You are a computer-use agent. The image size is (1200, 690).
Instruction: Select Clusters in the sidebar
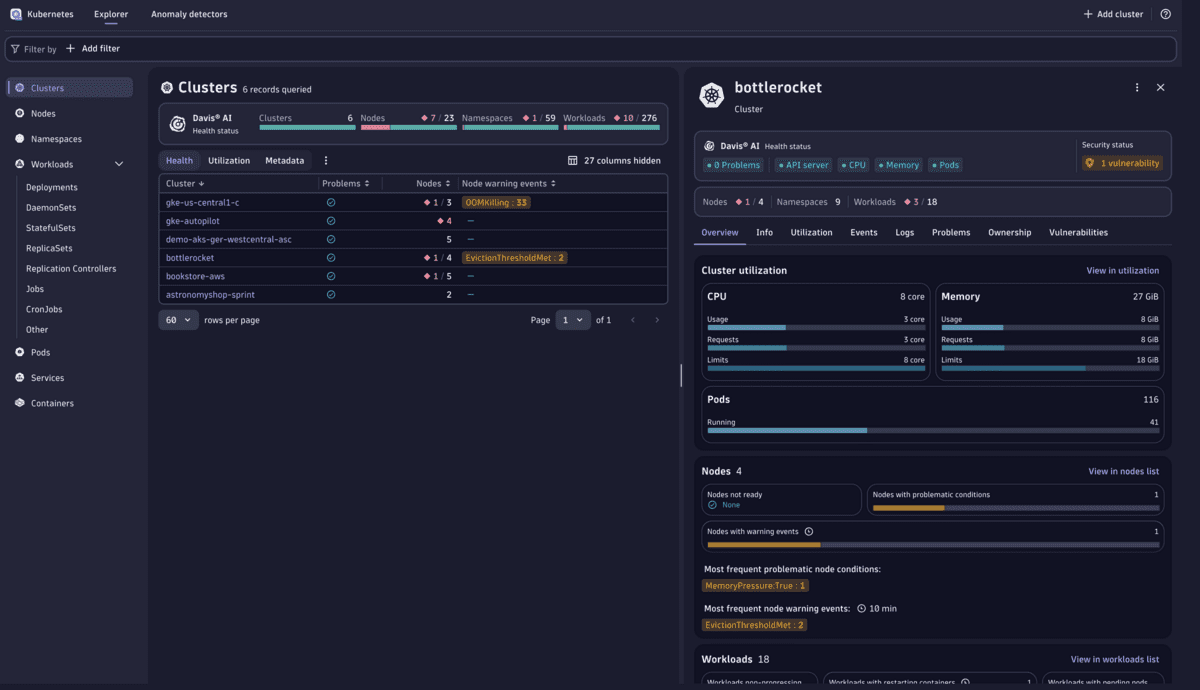click(70, 88)
